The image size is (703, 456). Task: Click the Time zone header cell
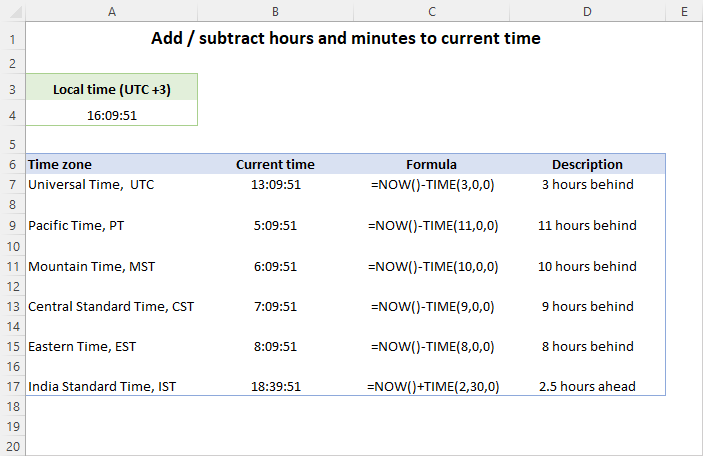click(111, 164)
